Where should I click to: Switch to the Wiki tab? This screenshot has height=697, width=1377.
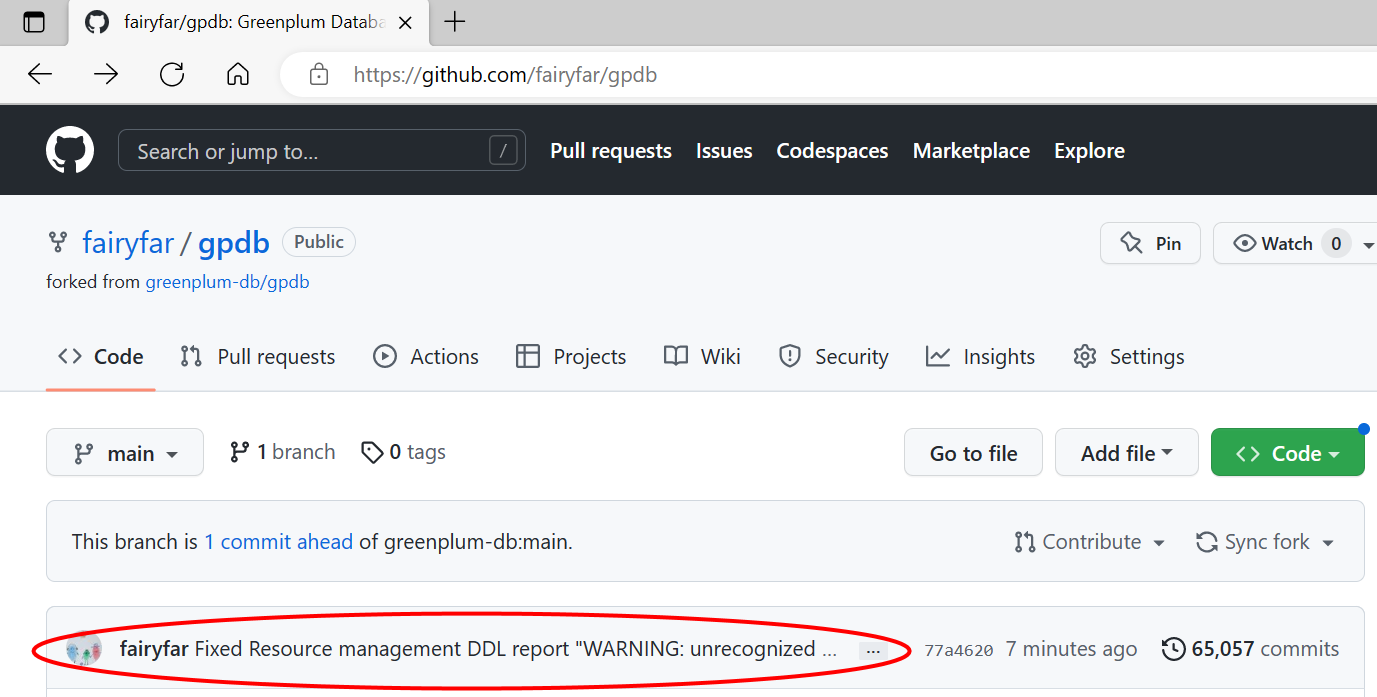coord(703,357)
